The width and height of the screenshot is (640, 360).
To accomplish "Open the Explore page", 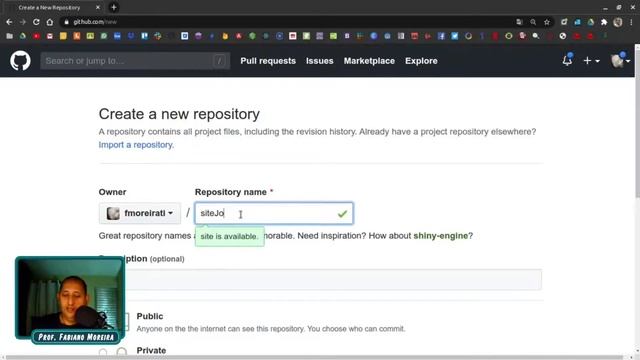I will (421, 61).
